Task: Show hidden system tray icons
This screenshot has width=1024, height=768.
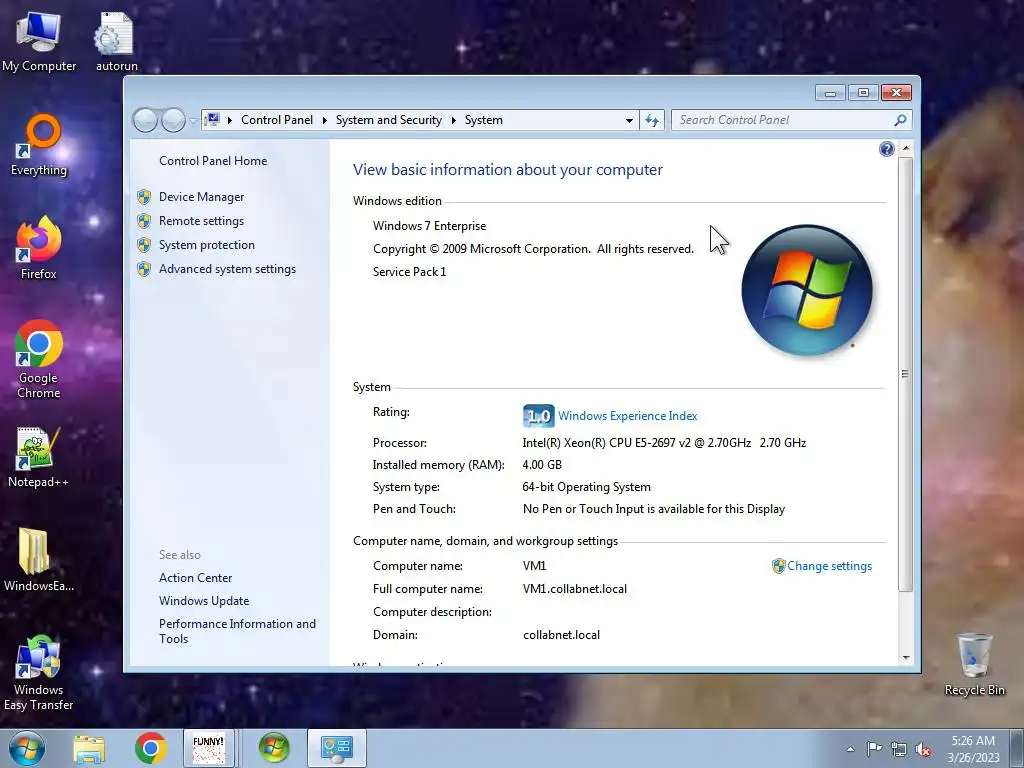Action: coord(850,749)
